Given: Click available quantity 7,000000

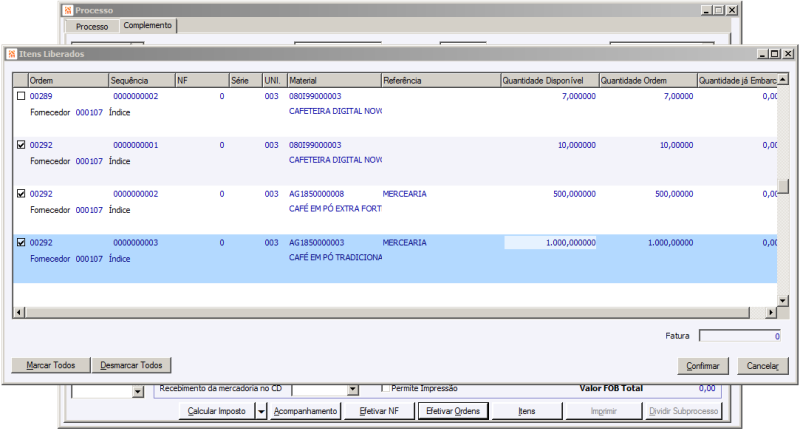Looking at the screenshot, I should (579, 96).
